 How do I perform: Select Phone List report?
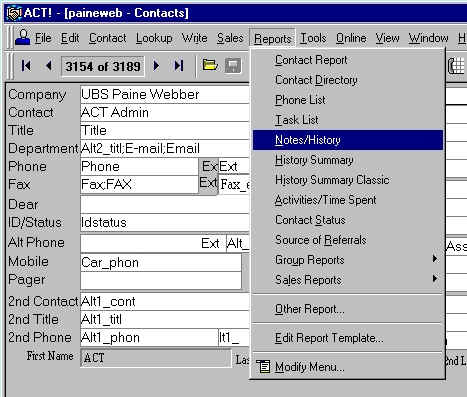pos(348,100)
